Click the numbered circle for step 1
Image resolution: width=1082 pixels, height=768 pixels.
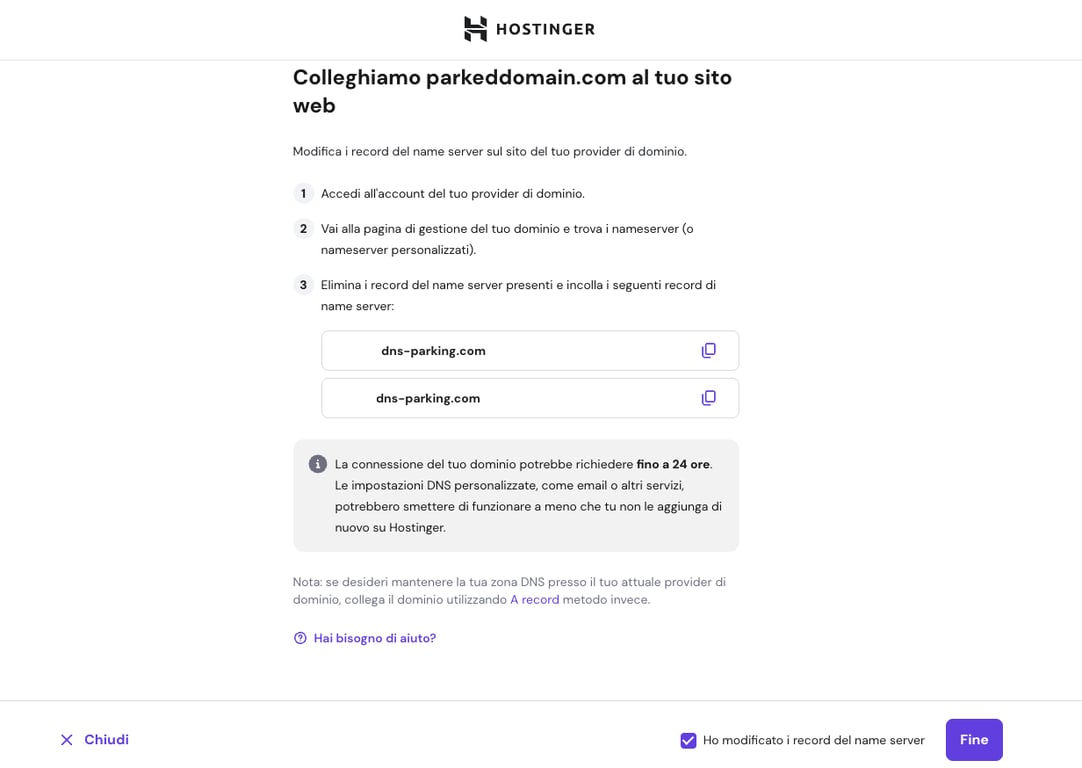pyautogui.click(x=302, y=193)
